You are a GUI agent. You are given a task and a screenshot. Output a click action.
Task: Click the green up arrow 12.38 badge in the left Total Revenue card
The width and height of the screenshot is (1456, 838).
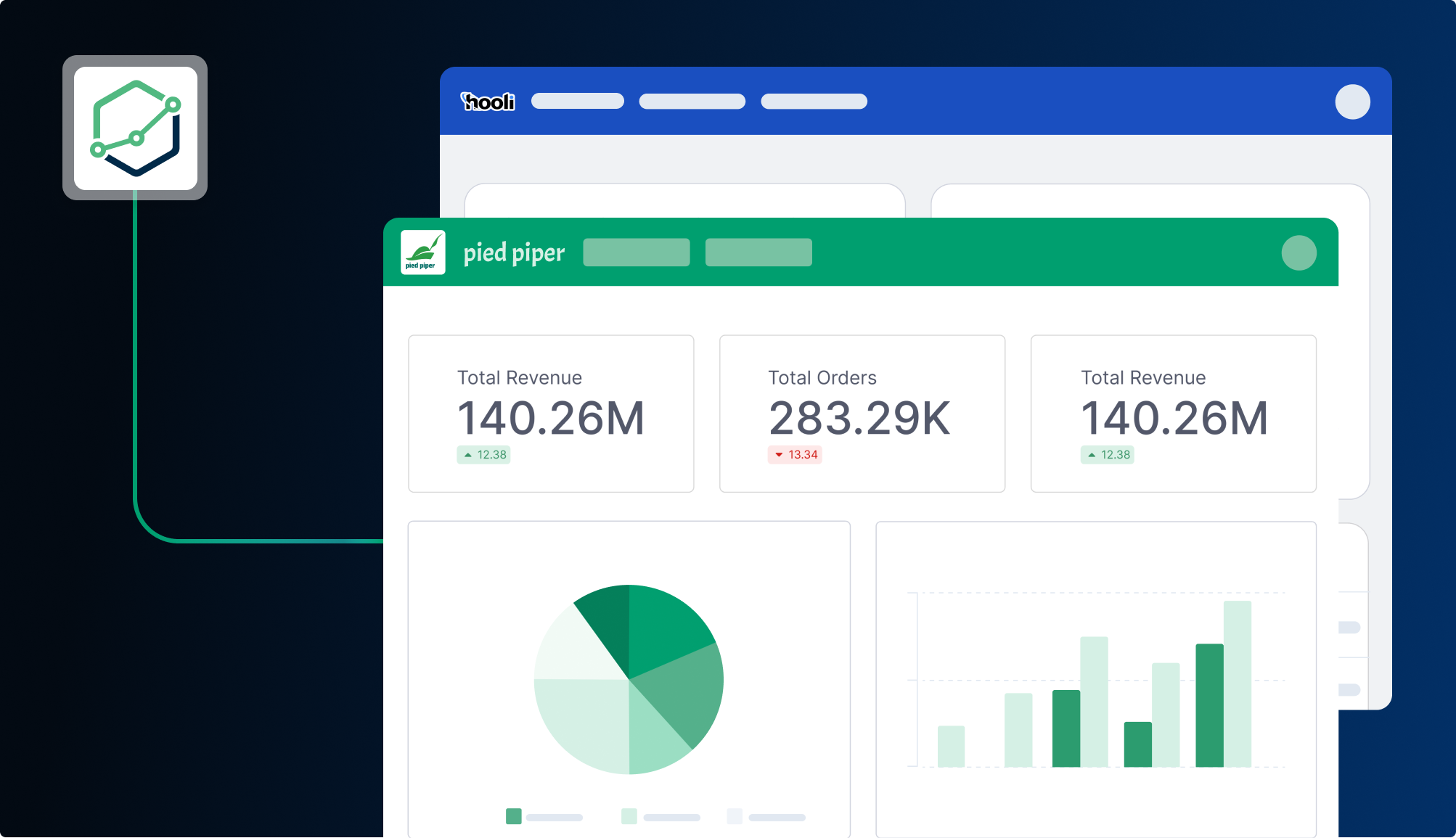(483, 455)
